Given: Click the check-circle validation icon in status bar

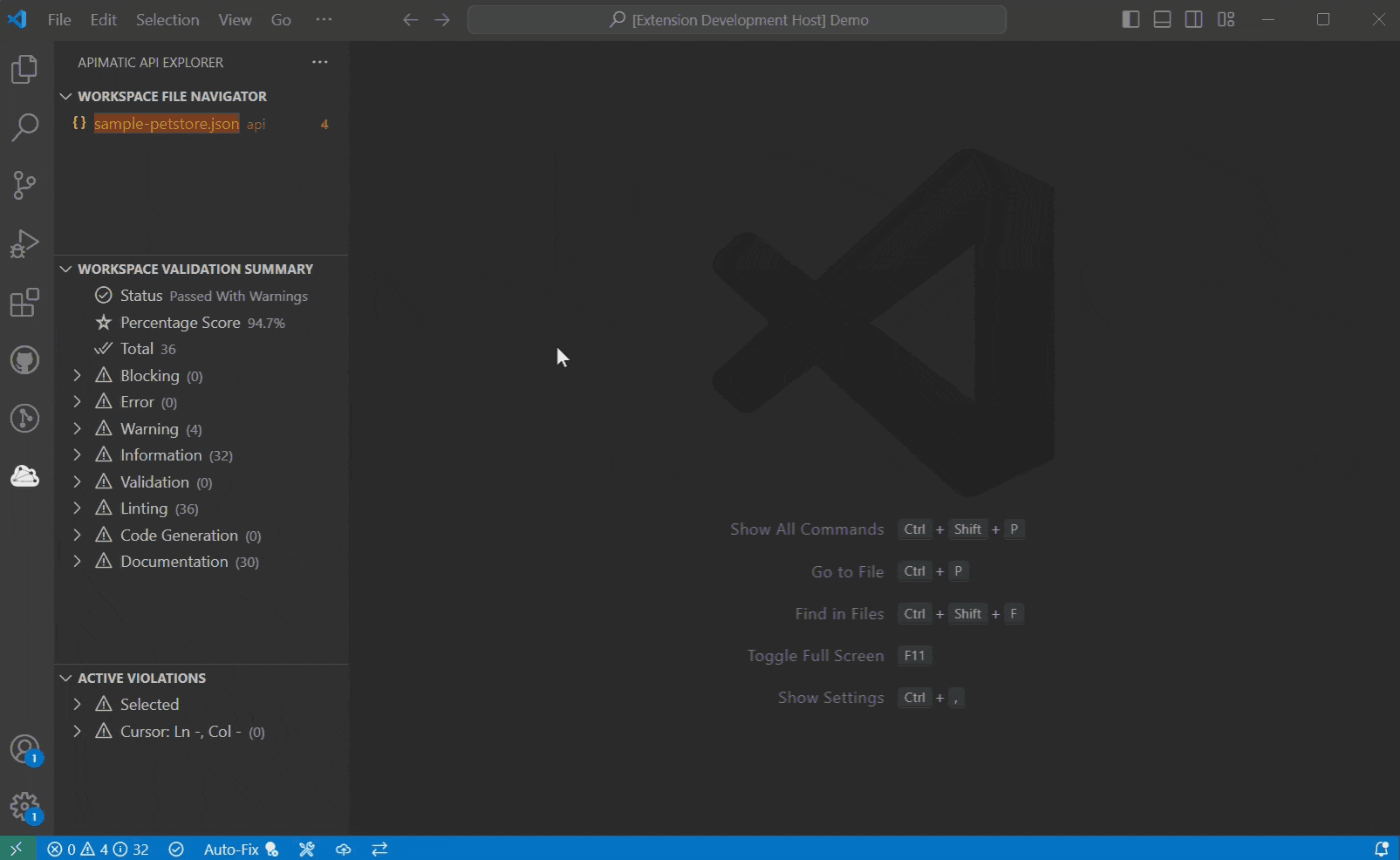Looking at the screenshot, I should [x=176, y=849].
